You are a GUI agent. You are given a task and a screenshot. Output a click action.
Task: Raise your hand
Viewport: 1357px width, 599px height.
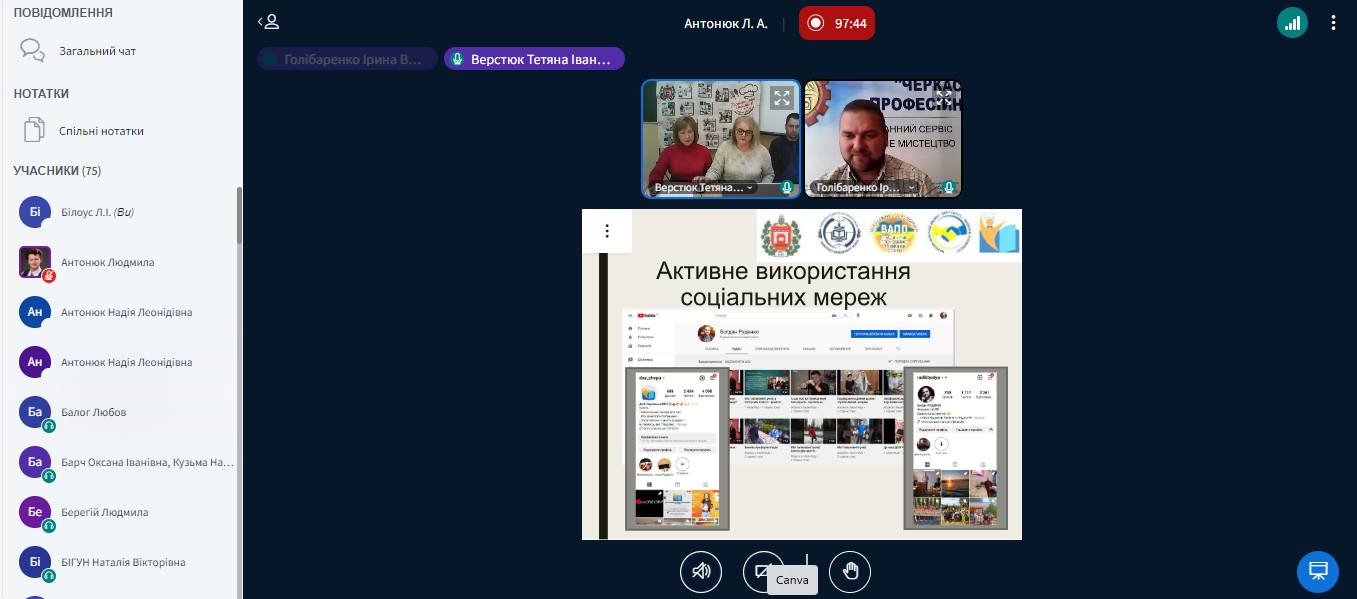[x=850, y=572]
